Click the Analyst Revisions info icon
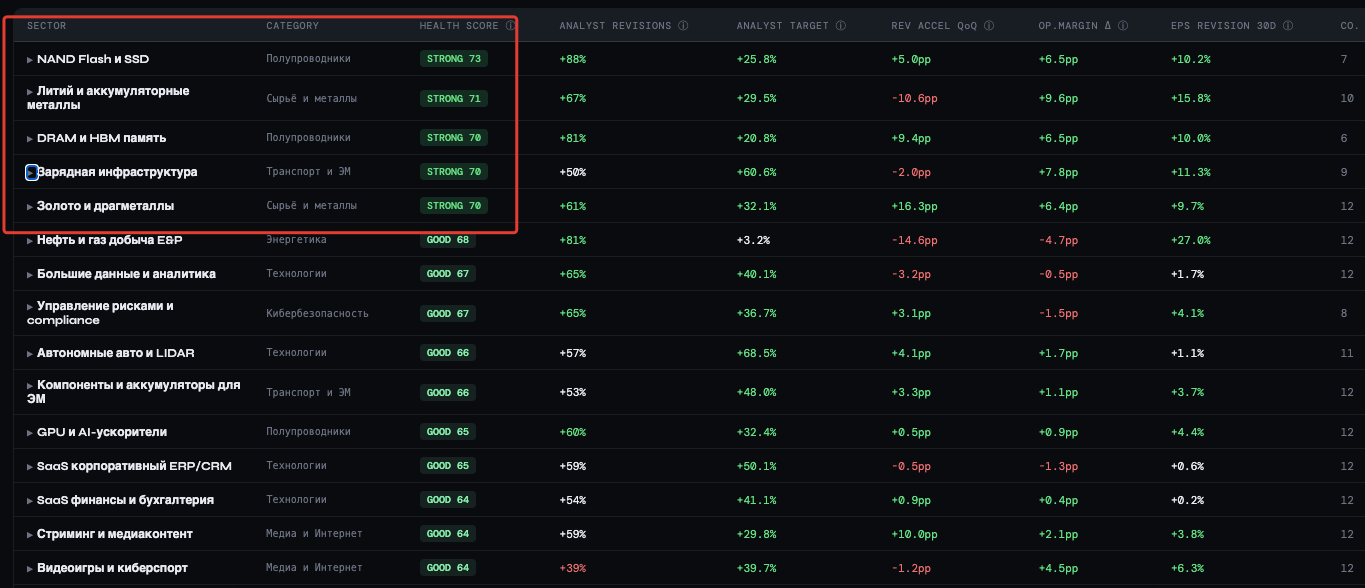The width and height of the screenshot is (1365, 588). point(683,26)
